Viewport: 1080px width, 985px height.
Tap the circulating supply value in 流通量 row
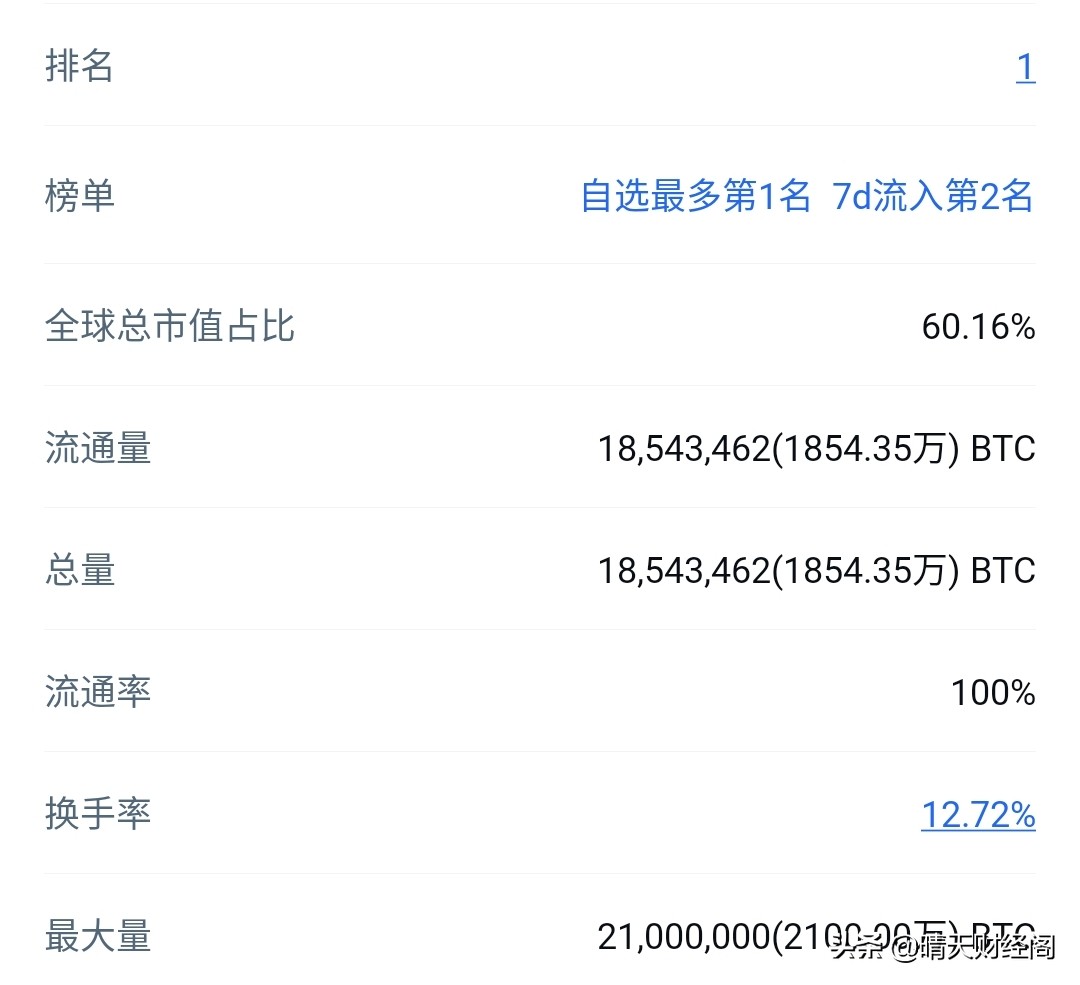pyautogui.click(x=778, y=449)
